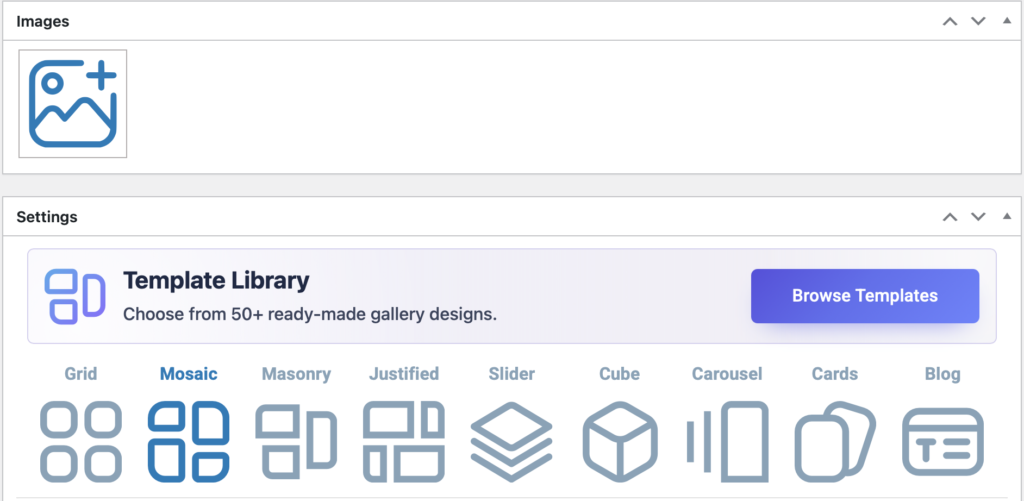This screenshot has width=1024, height=501.
Task: Choose the Blog layout icon
Action: pos(943,440)
